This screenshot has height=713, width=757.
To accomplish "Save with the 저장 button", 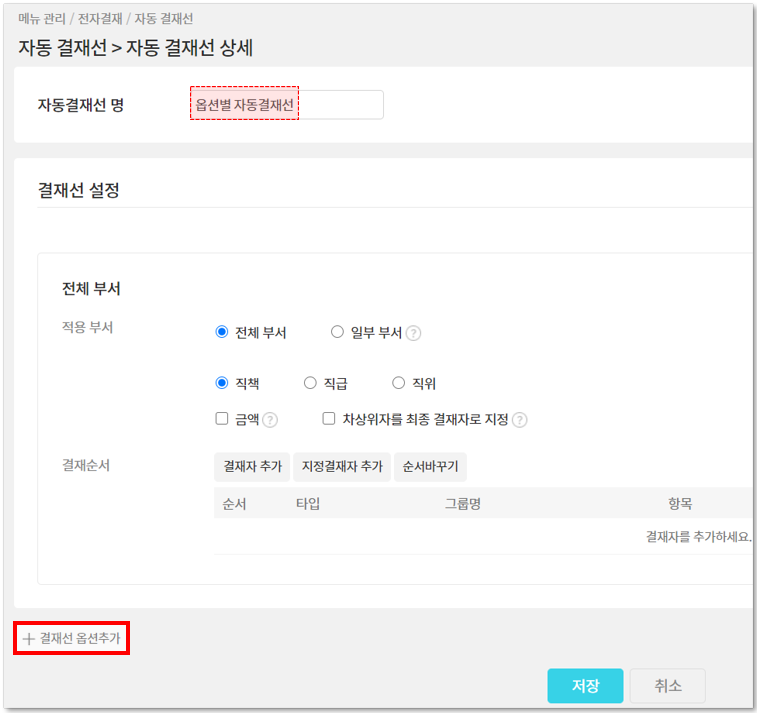I will [x=585, y=686].
